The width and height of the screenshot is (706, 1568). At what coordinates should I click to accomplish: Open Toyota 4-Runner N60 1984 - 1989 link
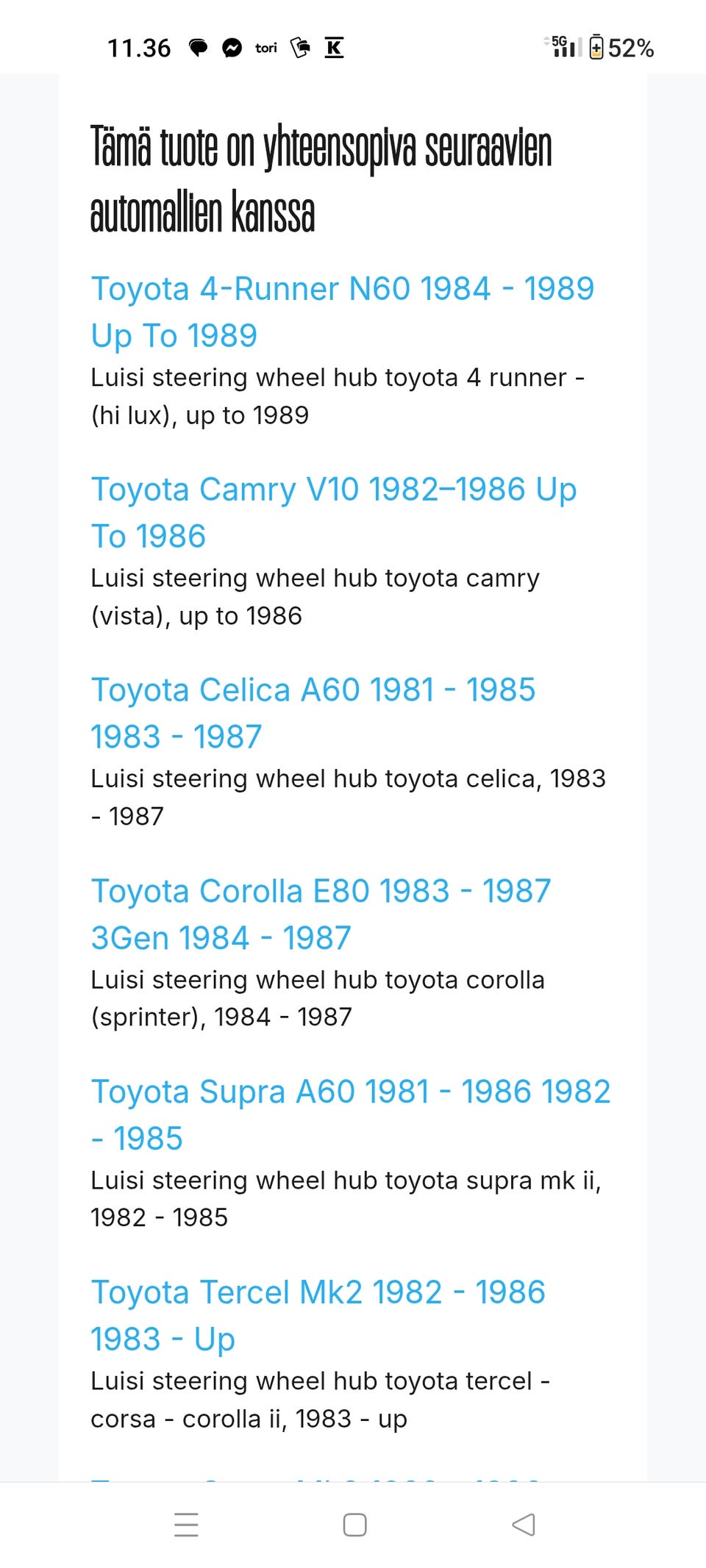[342, 312]
